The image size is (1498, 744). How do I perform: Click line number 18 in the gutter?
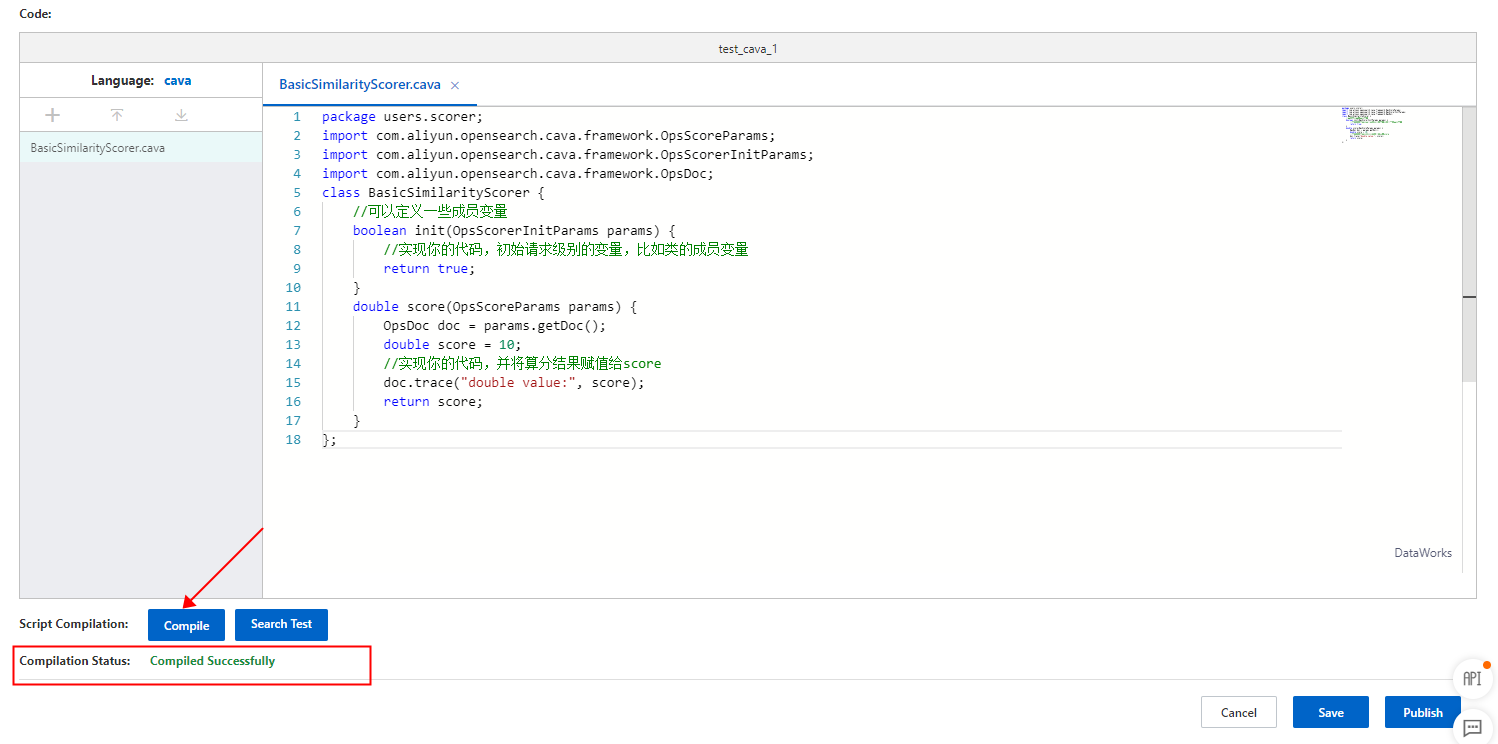(293, 440)
